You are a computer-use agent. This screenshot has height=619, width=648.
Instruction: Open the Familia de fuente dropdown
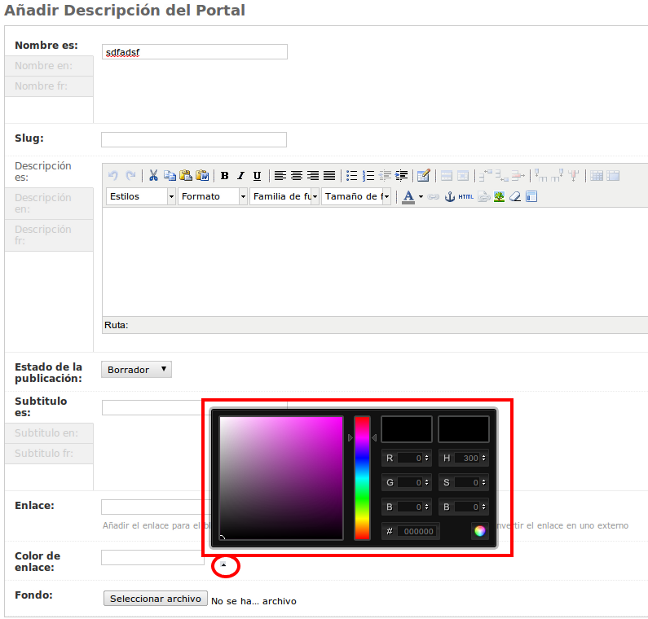(x=284, y=197)
